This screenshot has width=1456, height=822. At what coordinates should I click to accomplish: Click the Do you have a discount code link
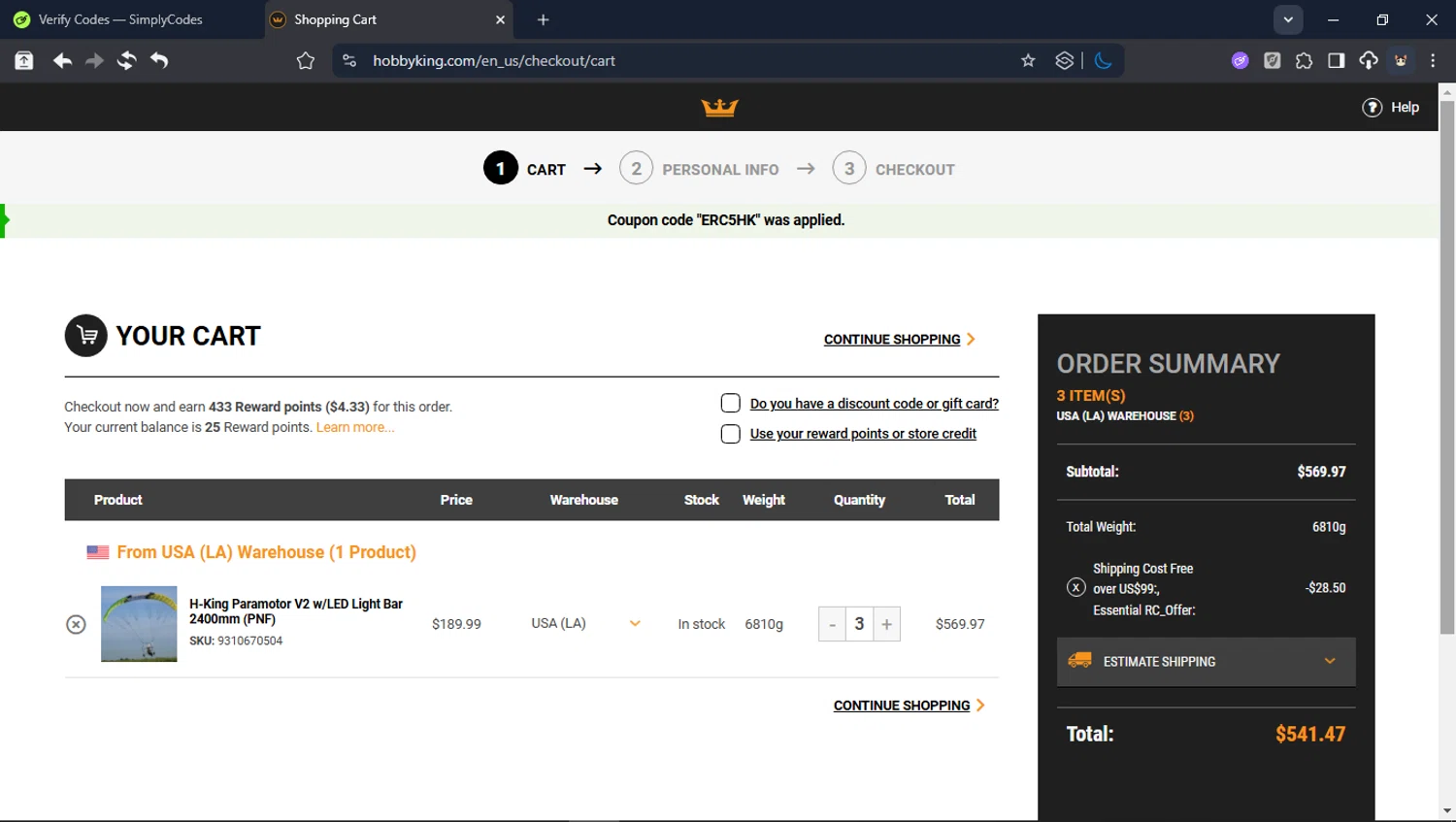pos(874,404)
